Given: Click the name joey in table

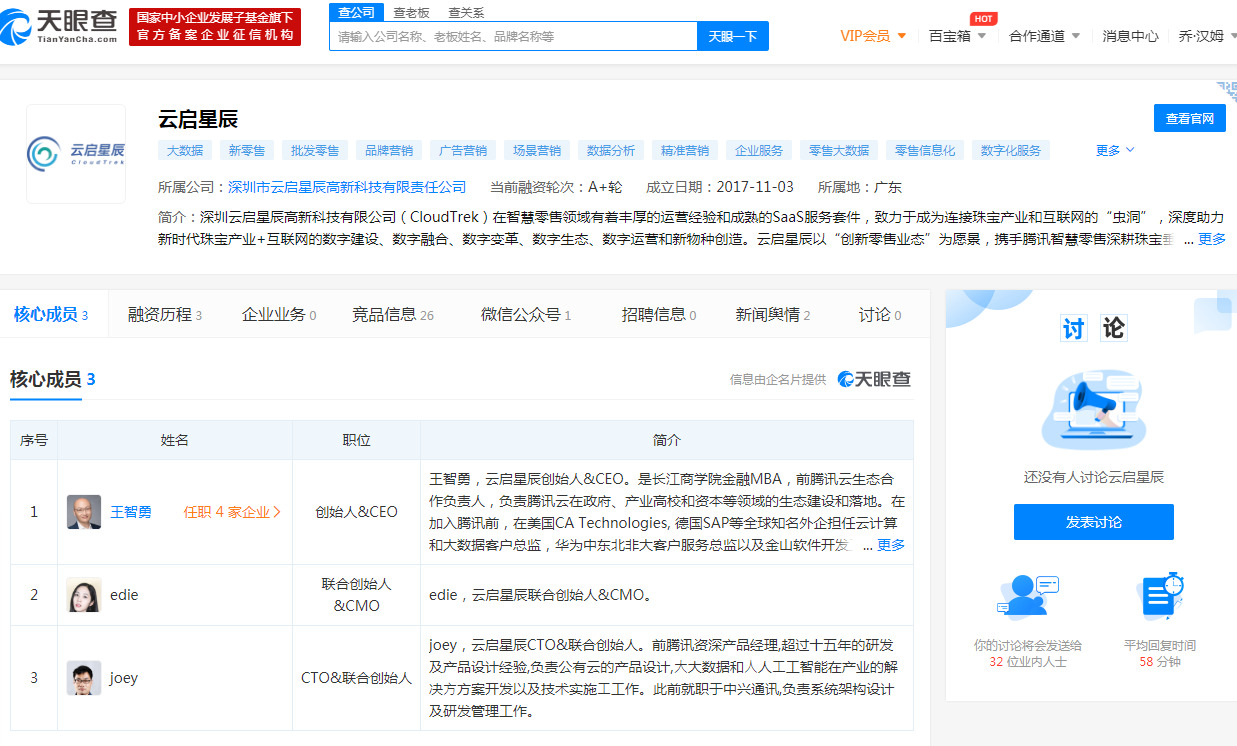Looking at the screenshot, I should point(124,678).
